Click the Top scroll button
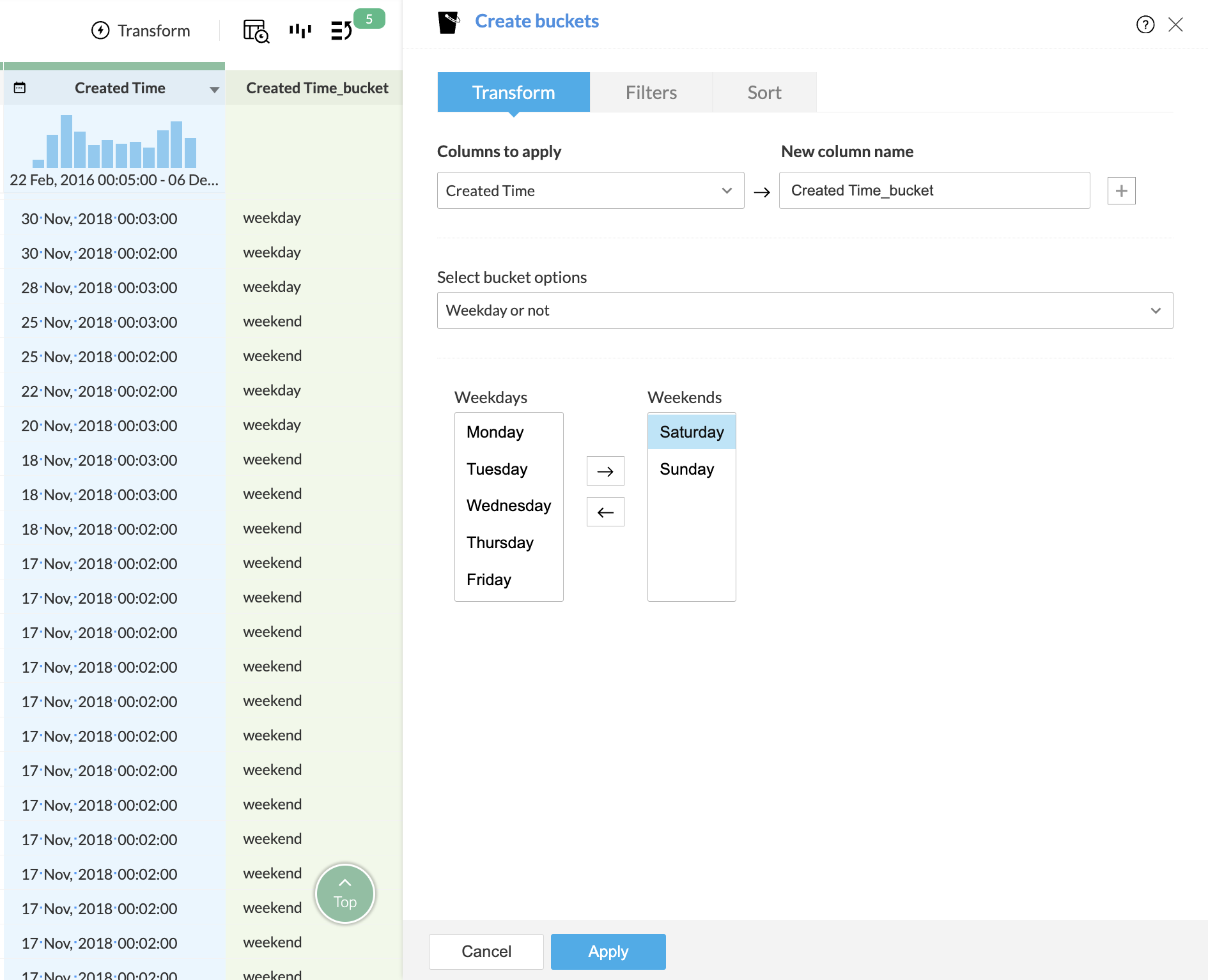The width and height of the screenshot is (1208, 980). [345, 894]
